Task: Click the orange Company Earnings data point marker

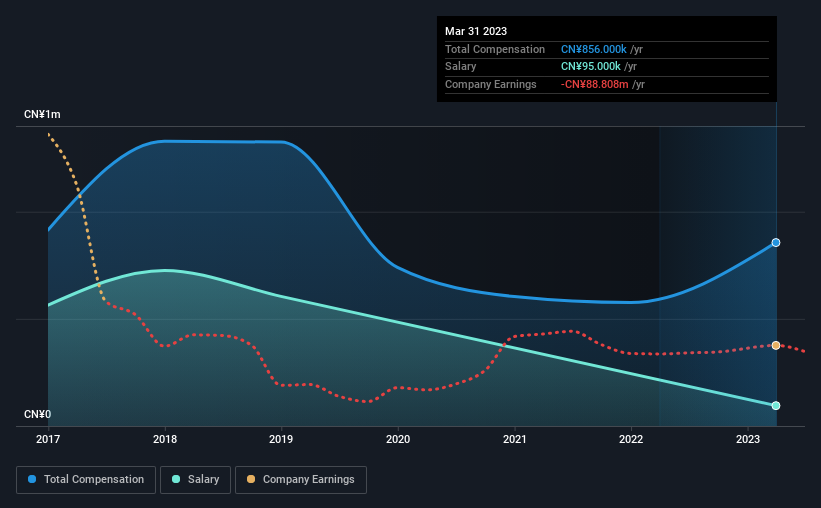Action: pyautogui.click(x=776, y=345)
